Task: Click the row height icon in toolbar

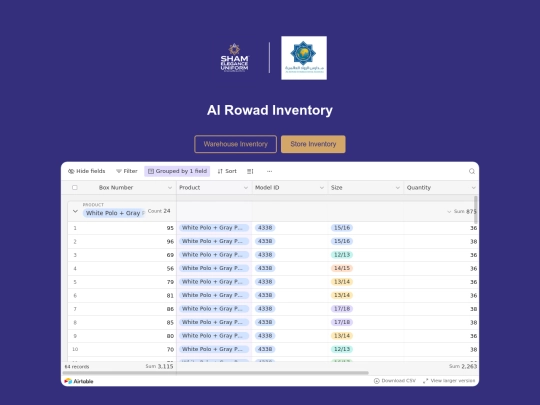Action: point(250,171)
